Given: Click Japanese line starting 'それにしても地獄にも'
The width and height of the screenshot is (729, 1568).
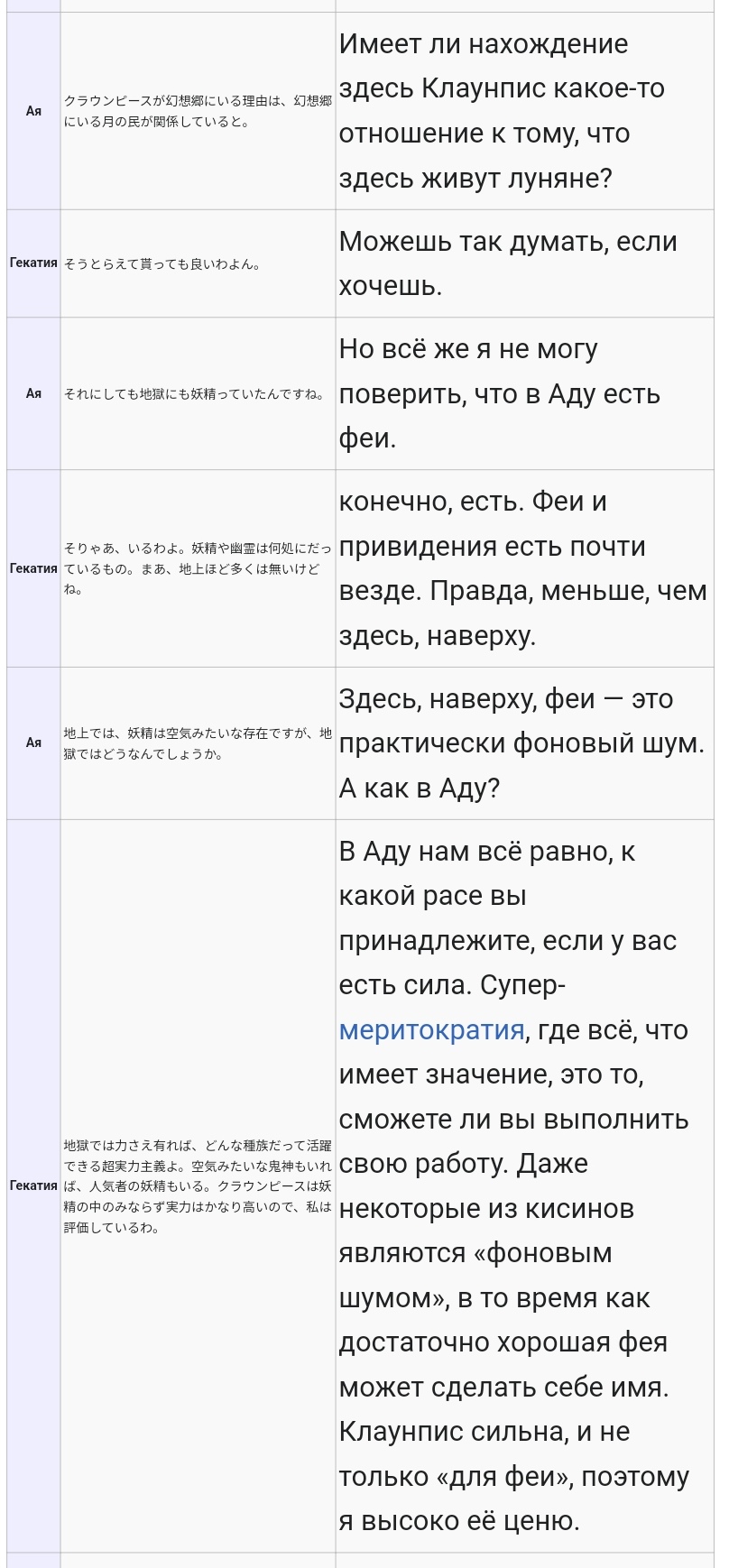Looking at the screenshot, I should tap(194, 394).
